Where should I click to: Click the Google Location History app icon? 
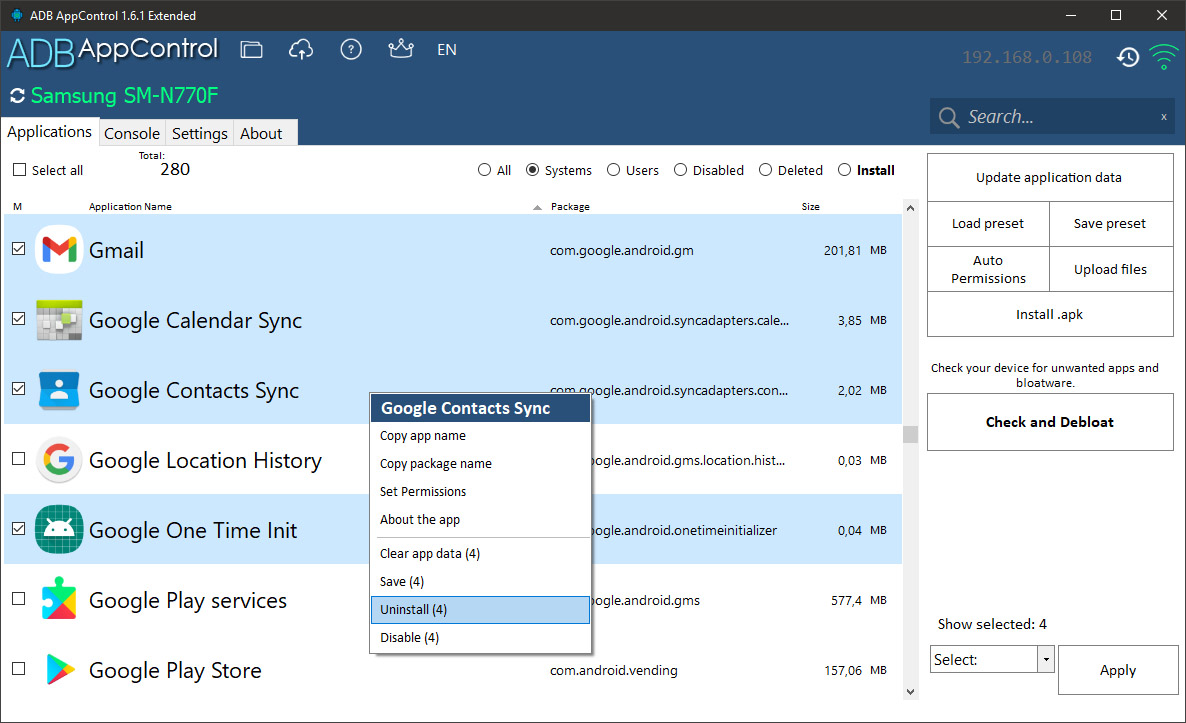pyautogui.click(x=59, y=460)
